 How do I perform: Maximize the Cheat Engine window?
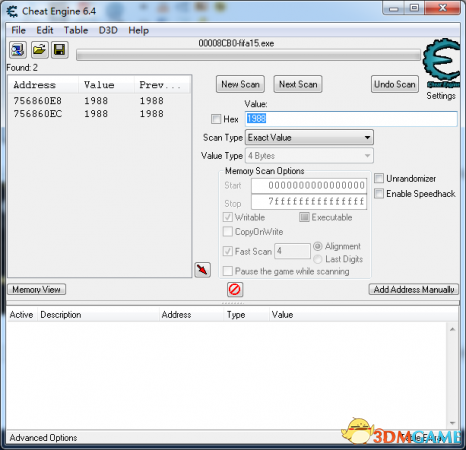point(414,8)
